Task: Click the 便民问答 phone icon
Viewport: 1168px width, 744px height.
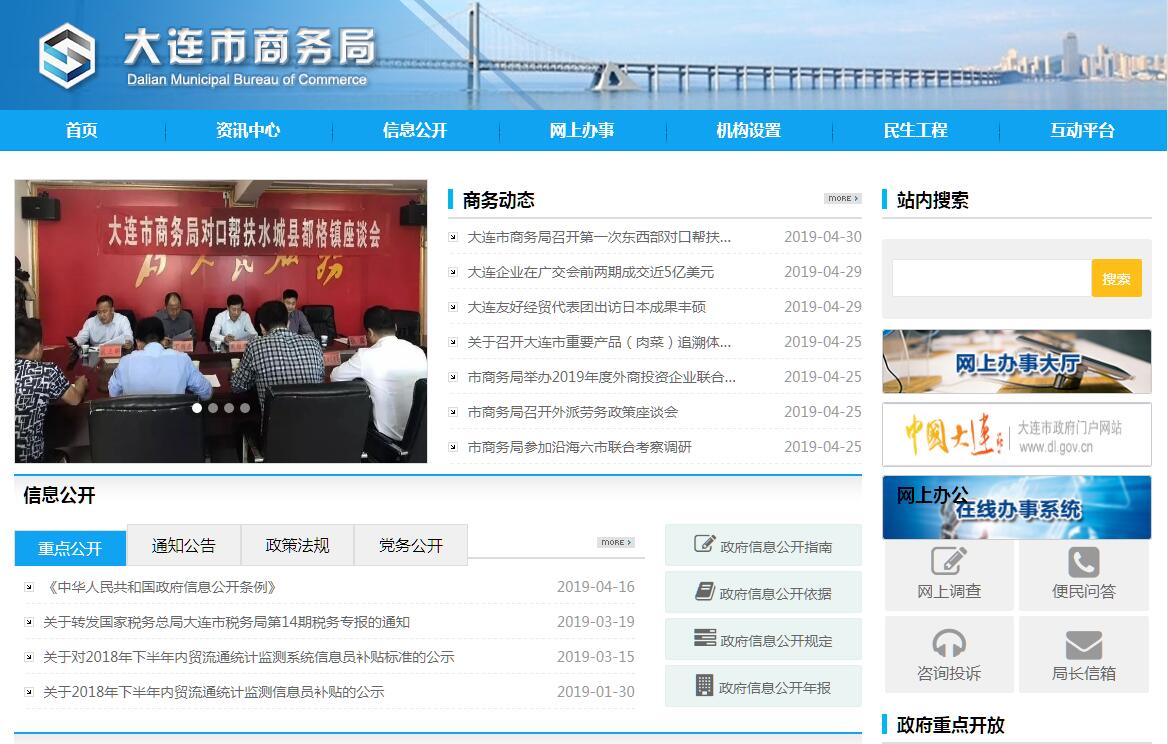Action: pos(1083,561)
